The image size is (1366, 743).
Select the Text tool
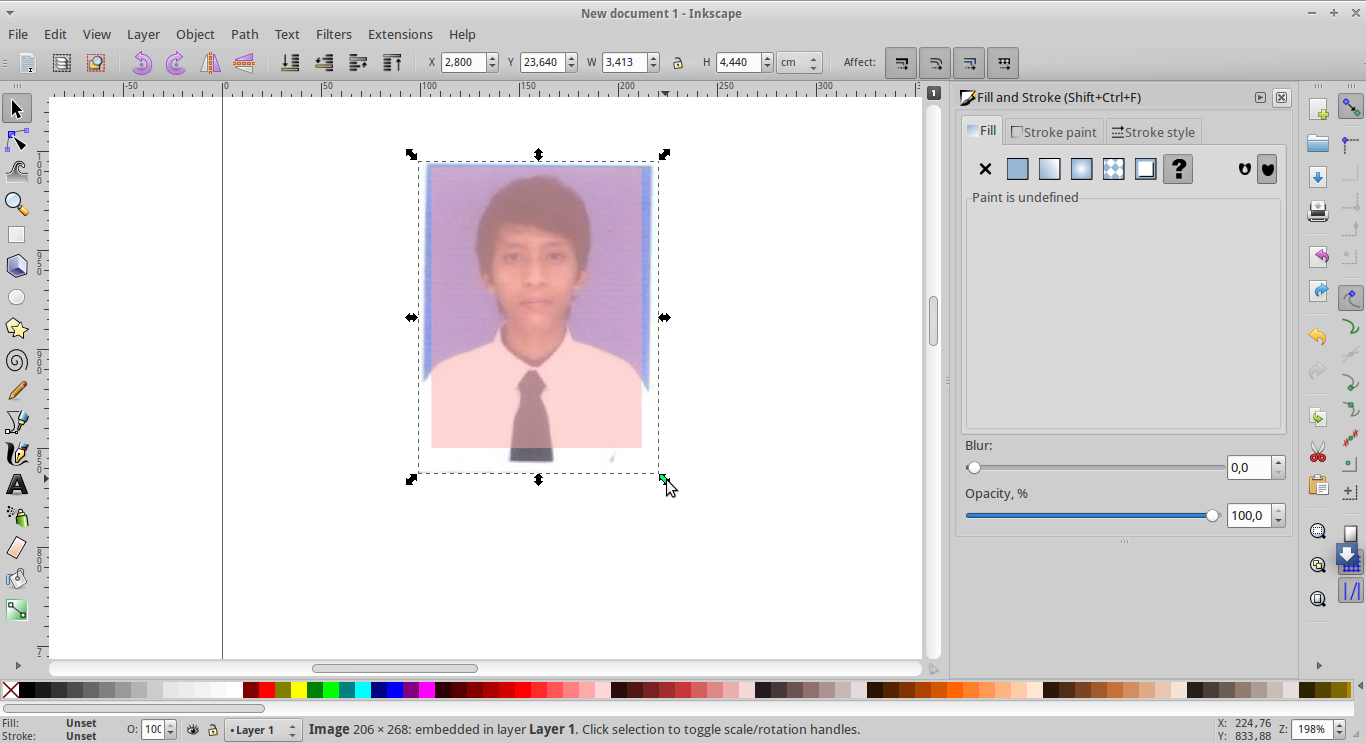click(x=16, y=485)
